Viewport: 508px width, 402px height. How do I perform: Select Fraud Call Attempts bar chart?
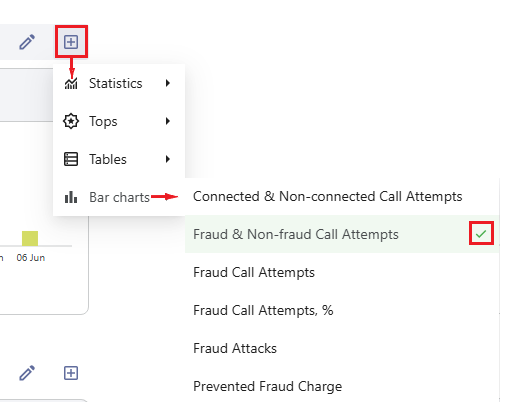(x=342, y=272)
